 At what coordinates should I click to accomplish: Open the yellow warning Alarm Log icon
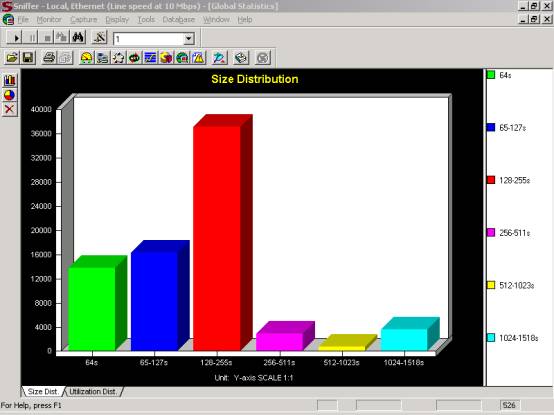click(199, 58)
